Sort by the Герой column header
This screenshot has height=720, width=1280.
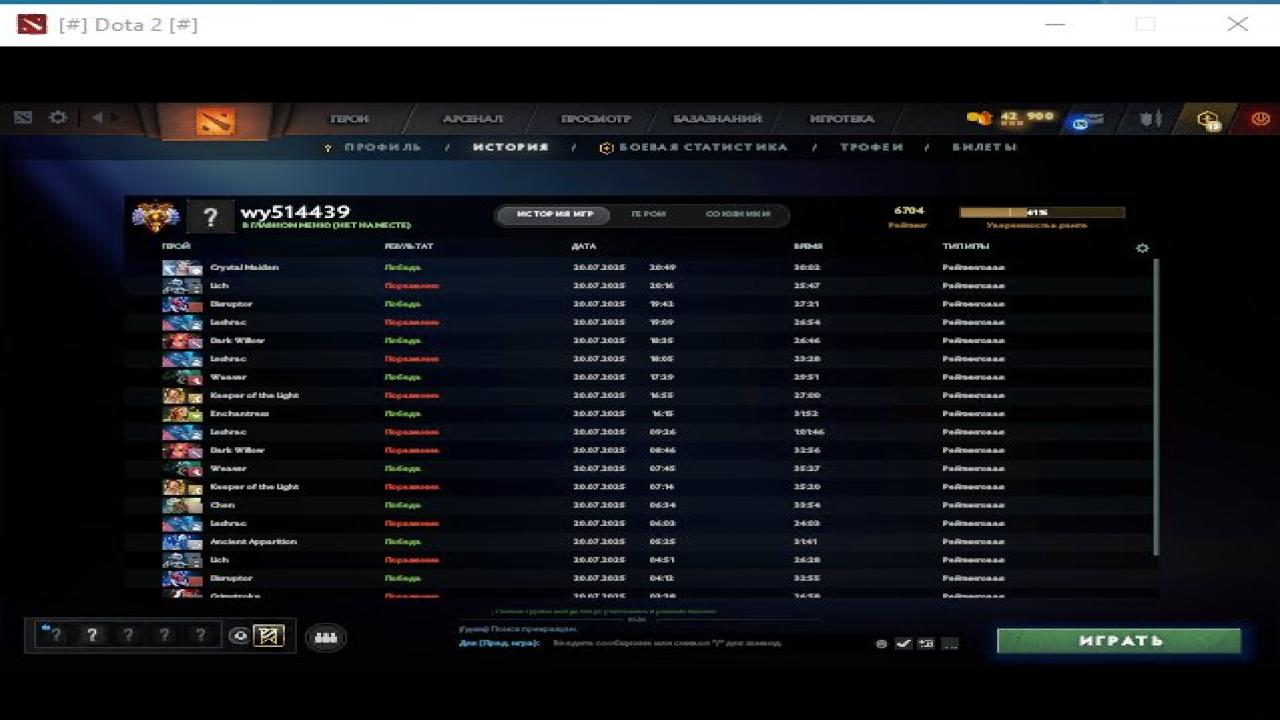(176, 246)
